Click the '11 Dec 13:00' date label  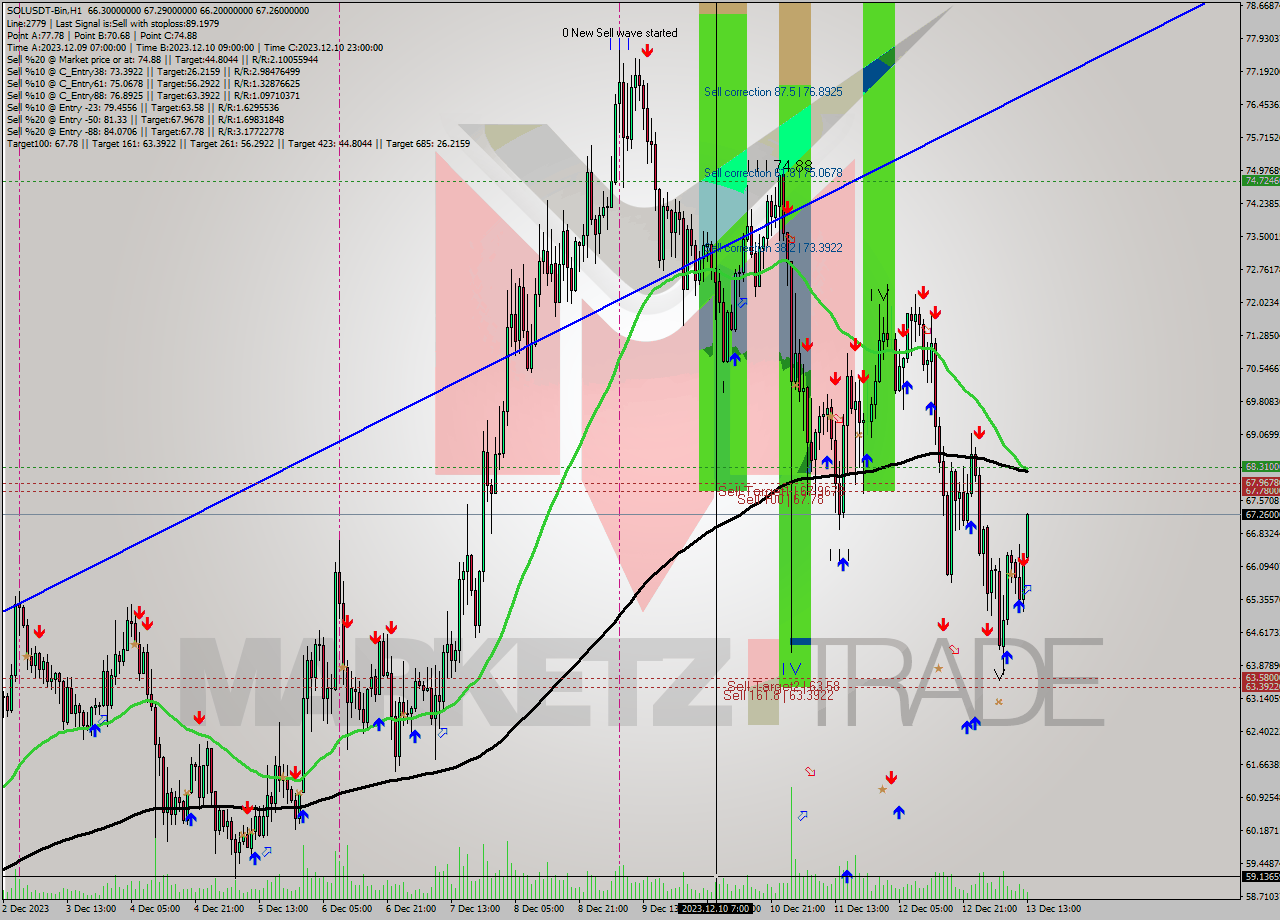click(x=861, y=909)
